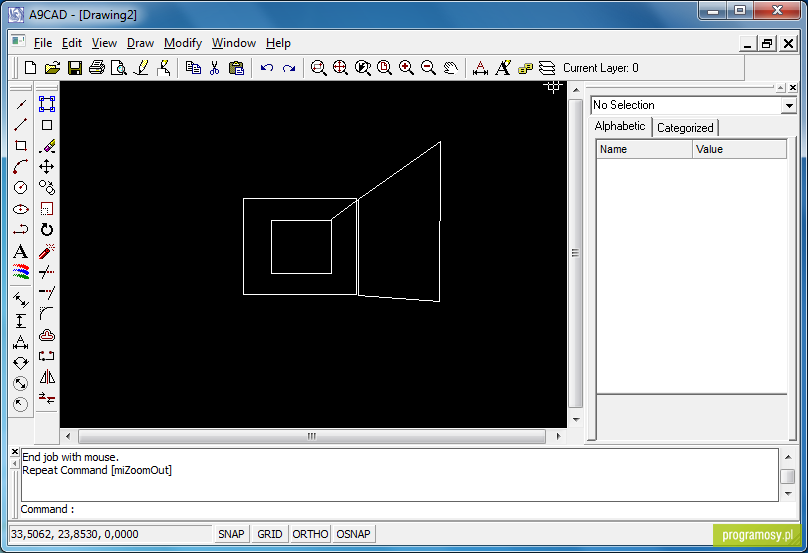Open the Edit menu
808x553 pixels.
point(72,43)
